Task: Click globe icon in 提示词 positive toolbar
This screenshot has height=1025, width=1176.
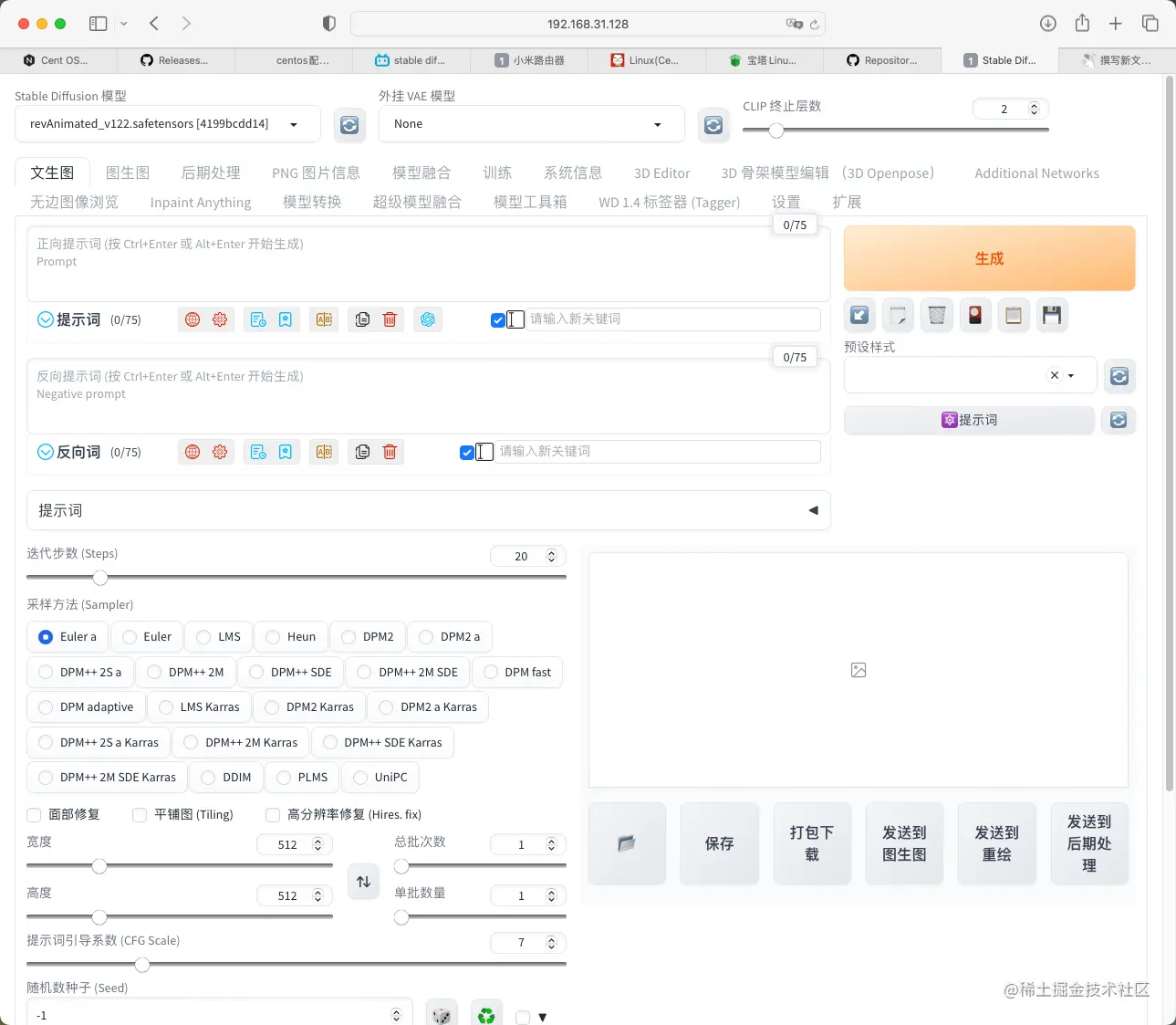Action: click(x=193, y=319)
